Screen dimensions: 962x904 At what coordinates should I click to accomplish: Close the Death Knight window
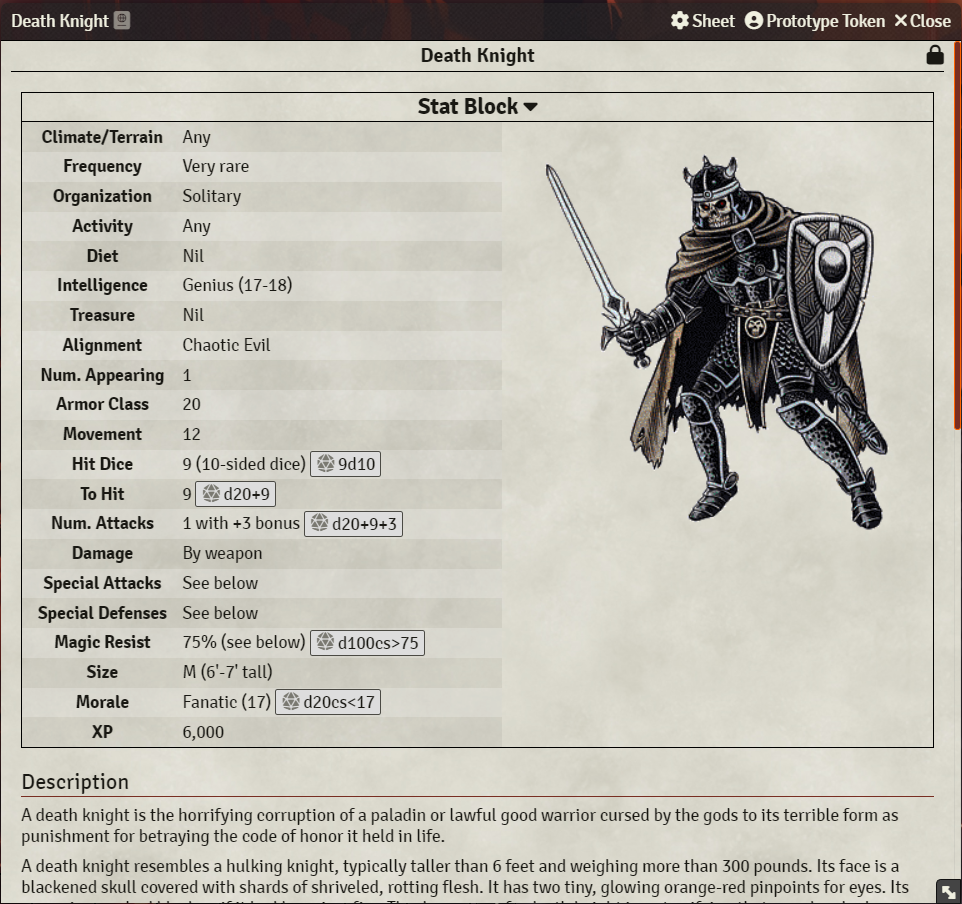pyautogui.click(x=922, y=20)
